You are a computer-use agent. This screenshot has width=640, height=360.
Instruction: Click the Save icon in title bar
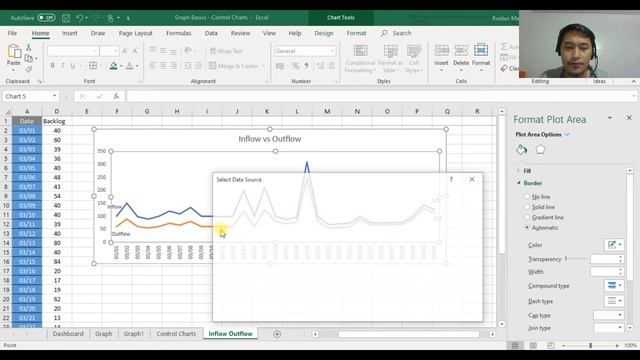(66, 18)
